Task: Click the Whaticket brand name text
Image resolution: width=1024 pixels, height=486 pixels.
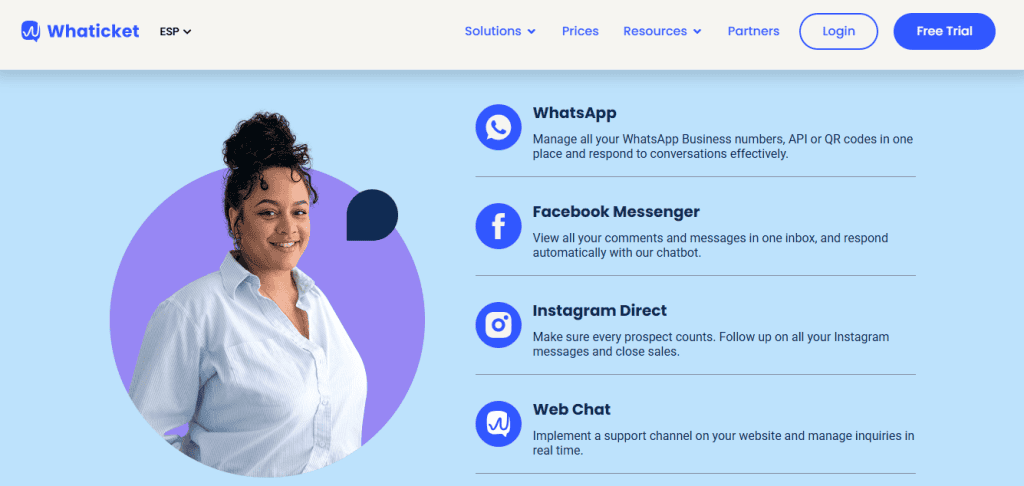Action: (93, 31)
